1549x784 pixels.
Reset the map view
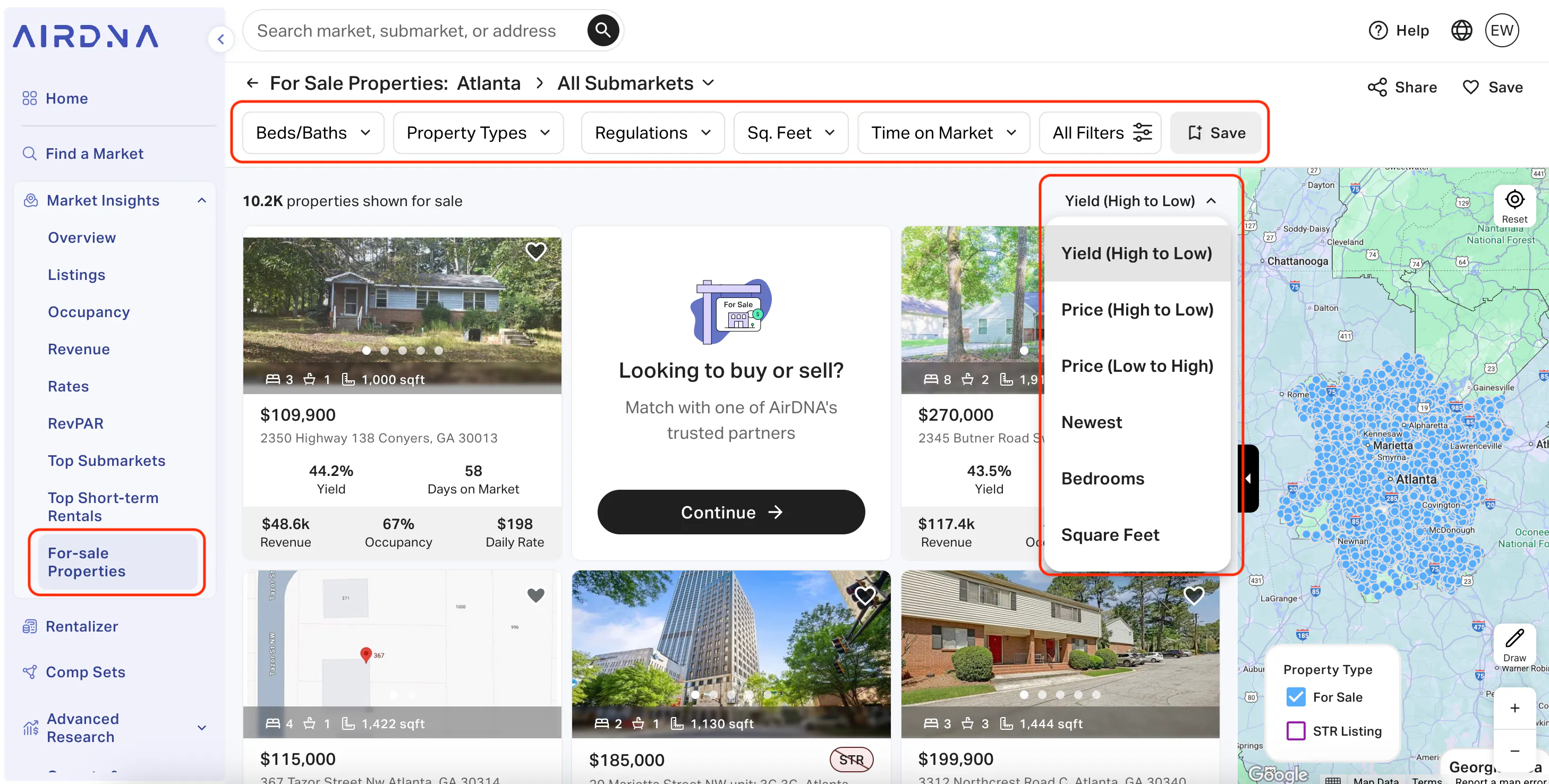tap(1514, 206)
